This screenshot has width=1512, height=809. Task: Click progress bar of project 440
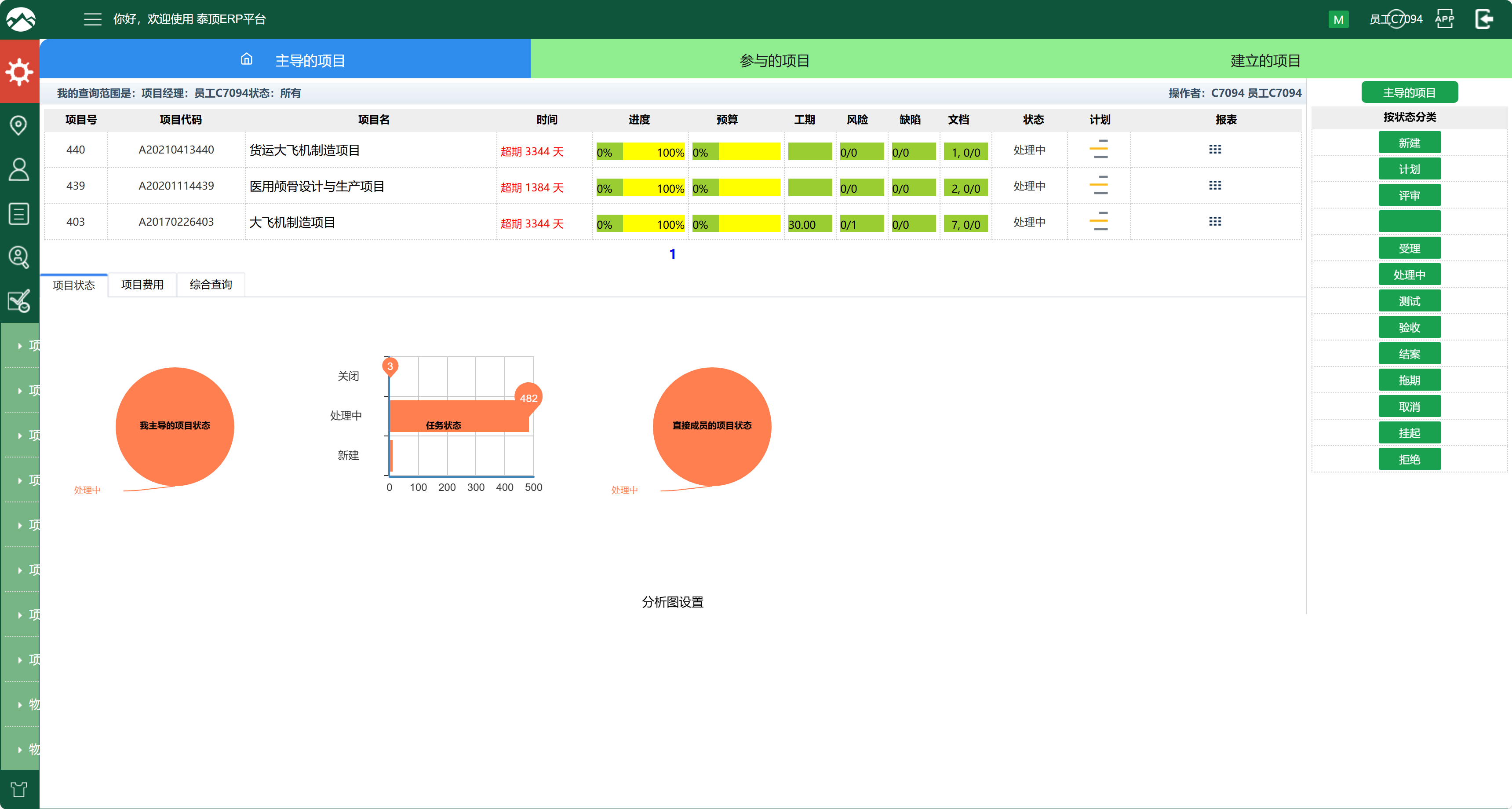641,152
